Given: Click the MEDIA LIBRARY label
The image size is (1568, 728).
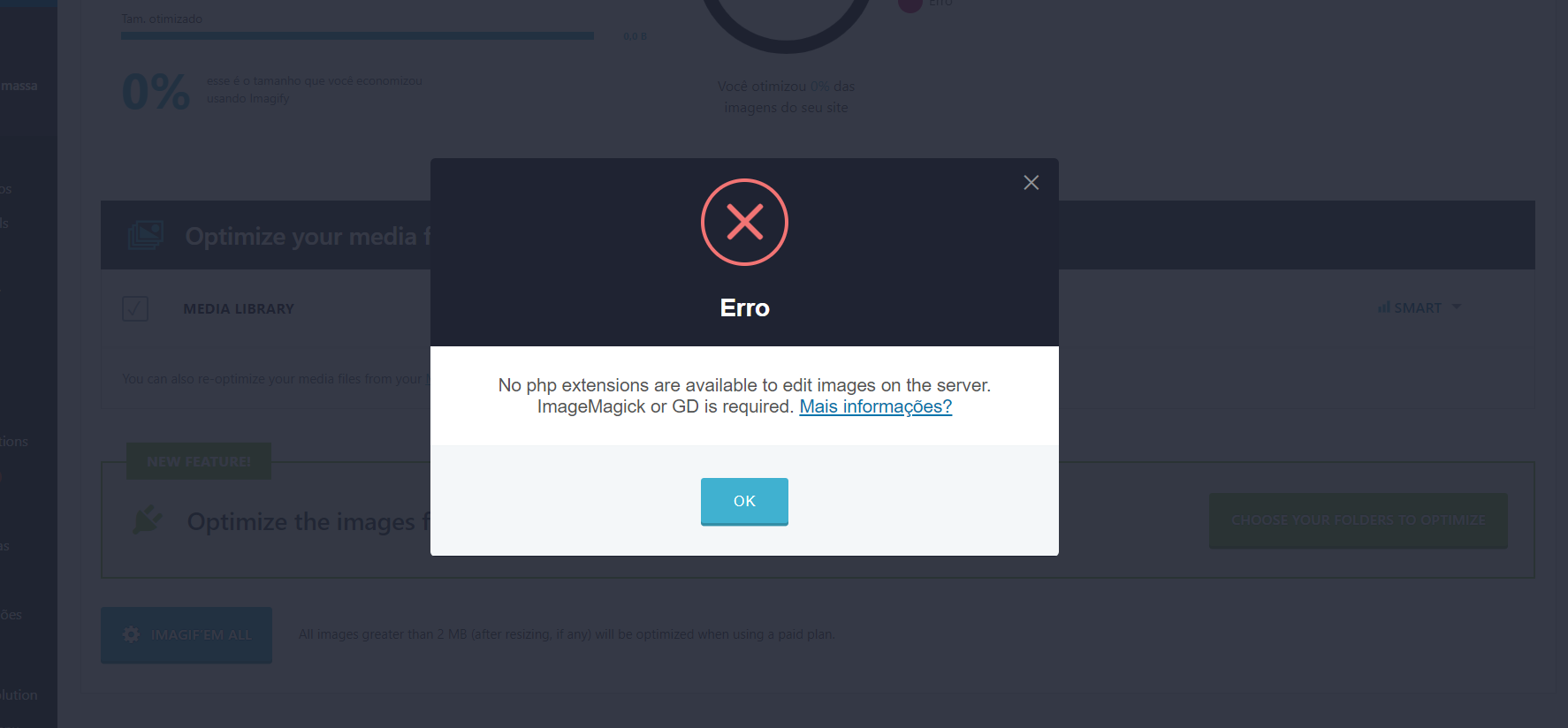Looking at the screenshot, I should click(239, 308).
